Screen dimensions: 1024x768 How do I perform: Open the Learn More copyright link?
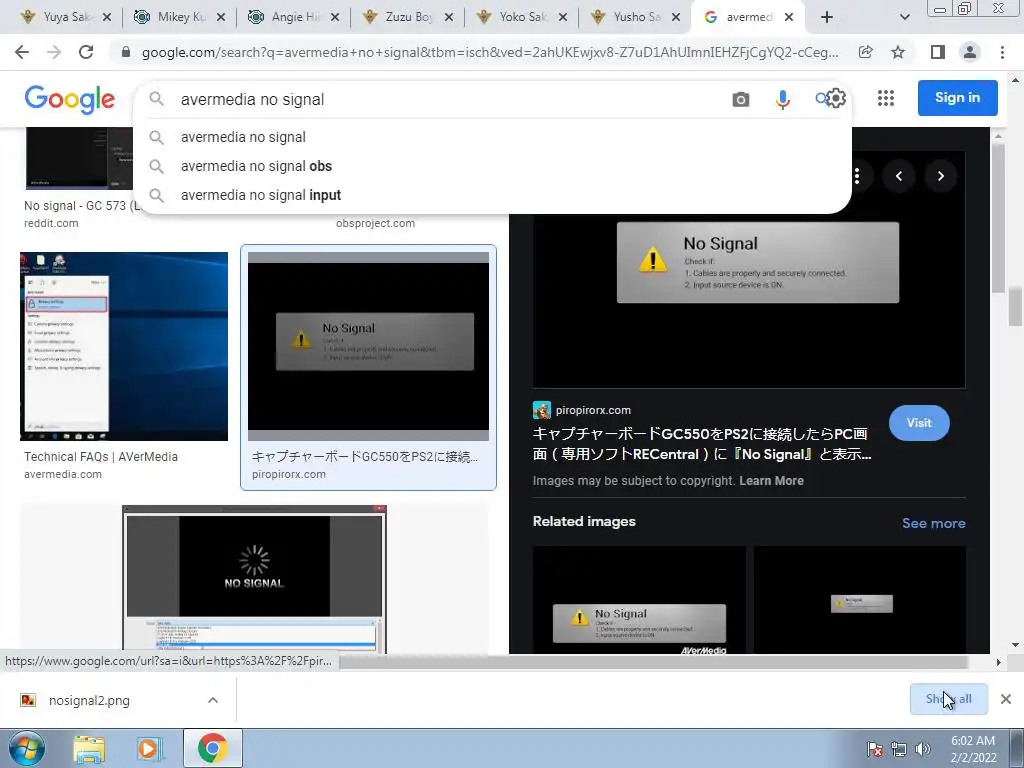click(x=771, y=481)
